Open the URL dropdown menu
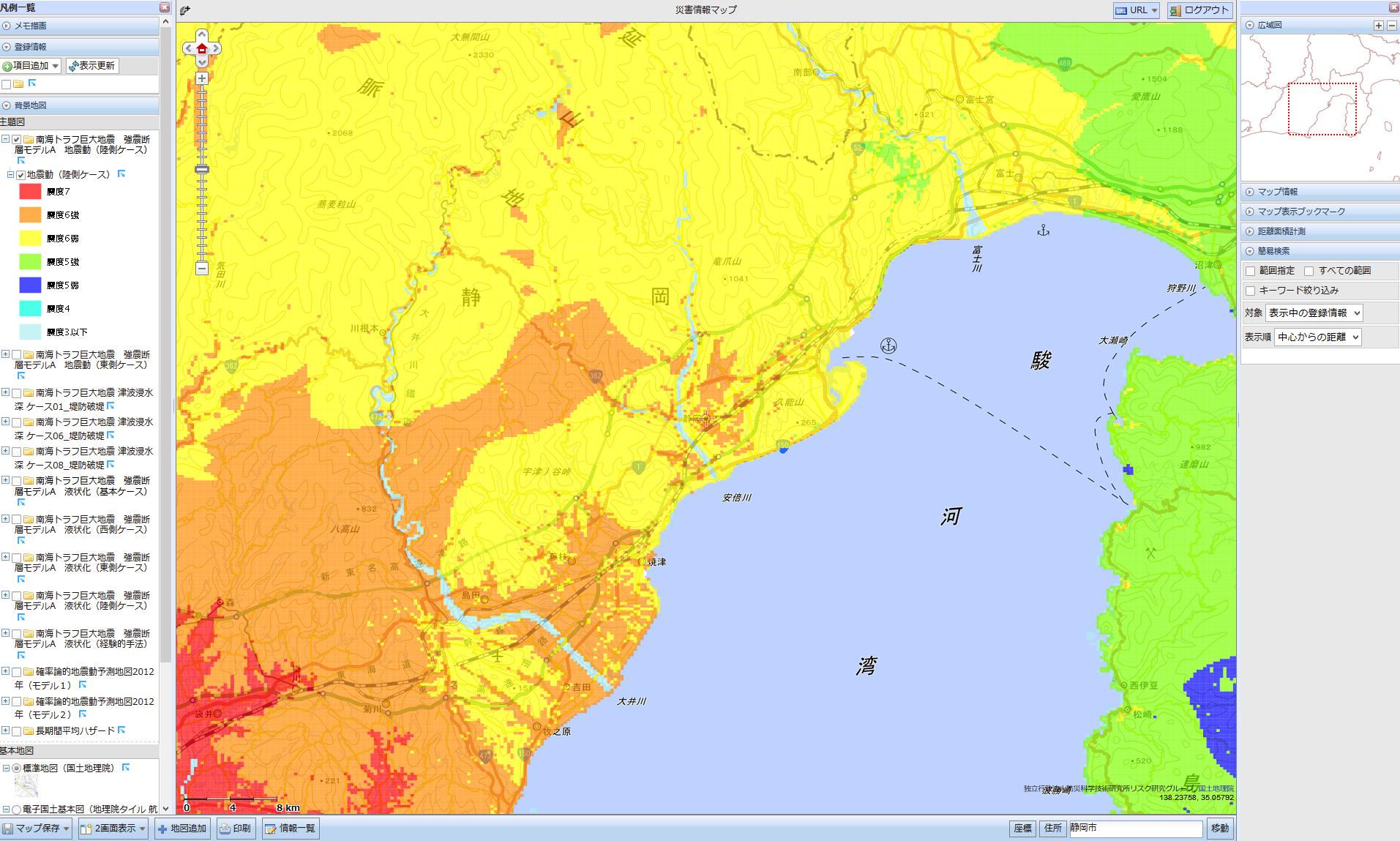Image resolution: width=1400 pixels, height=841 pixels. 1136,10
